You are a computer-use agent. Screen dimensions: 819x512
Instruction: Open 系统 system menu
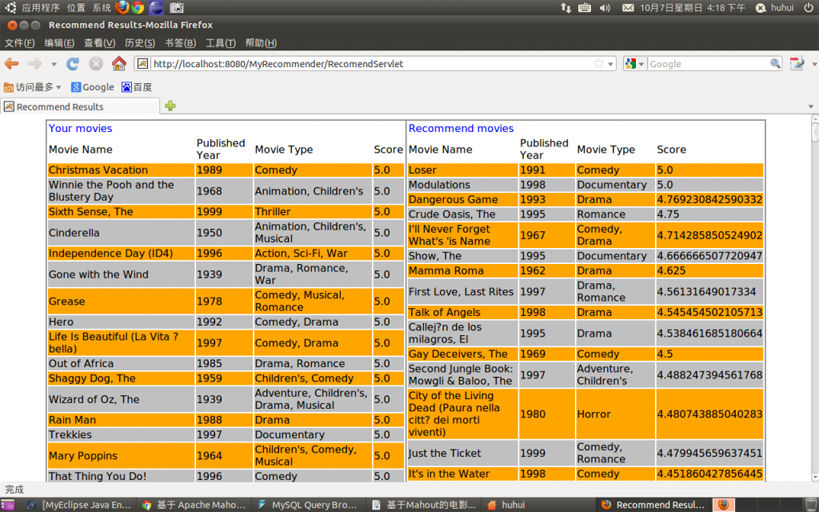click(x=101, y=8)
